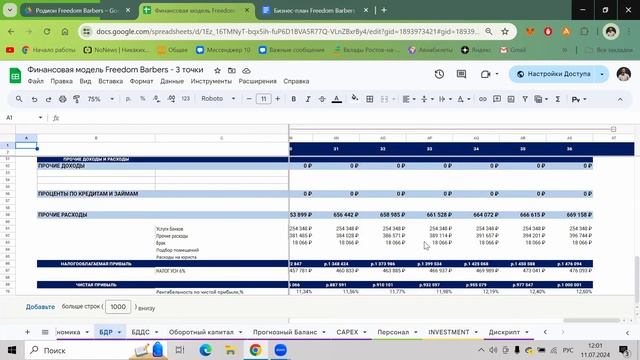Click the Name Box showing A1
640x360 pixels.
[24, 118]
